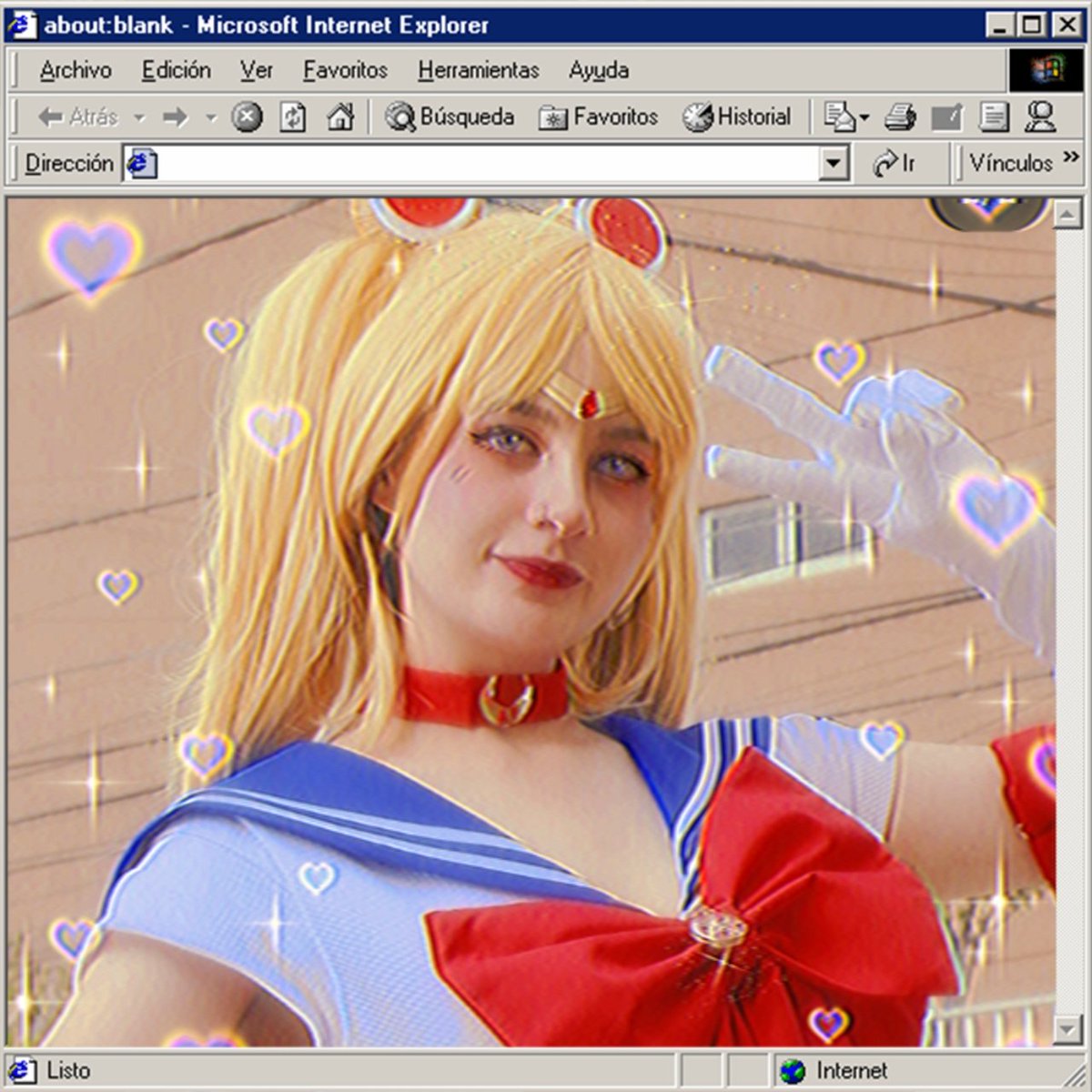This screenshot has height=1092, width=1092.
Task: Click the Atrás back button
Action: (78, 116)
